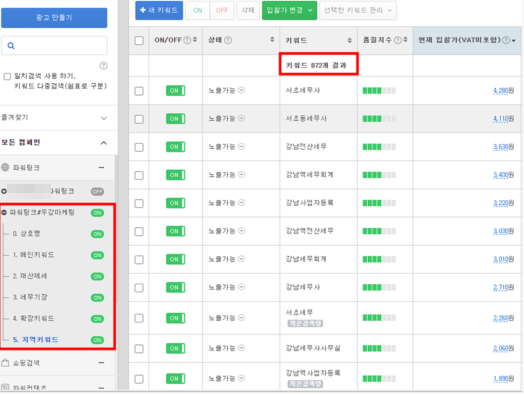
Task: Click the 삭제 button
Action: [x=248, y=10]
